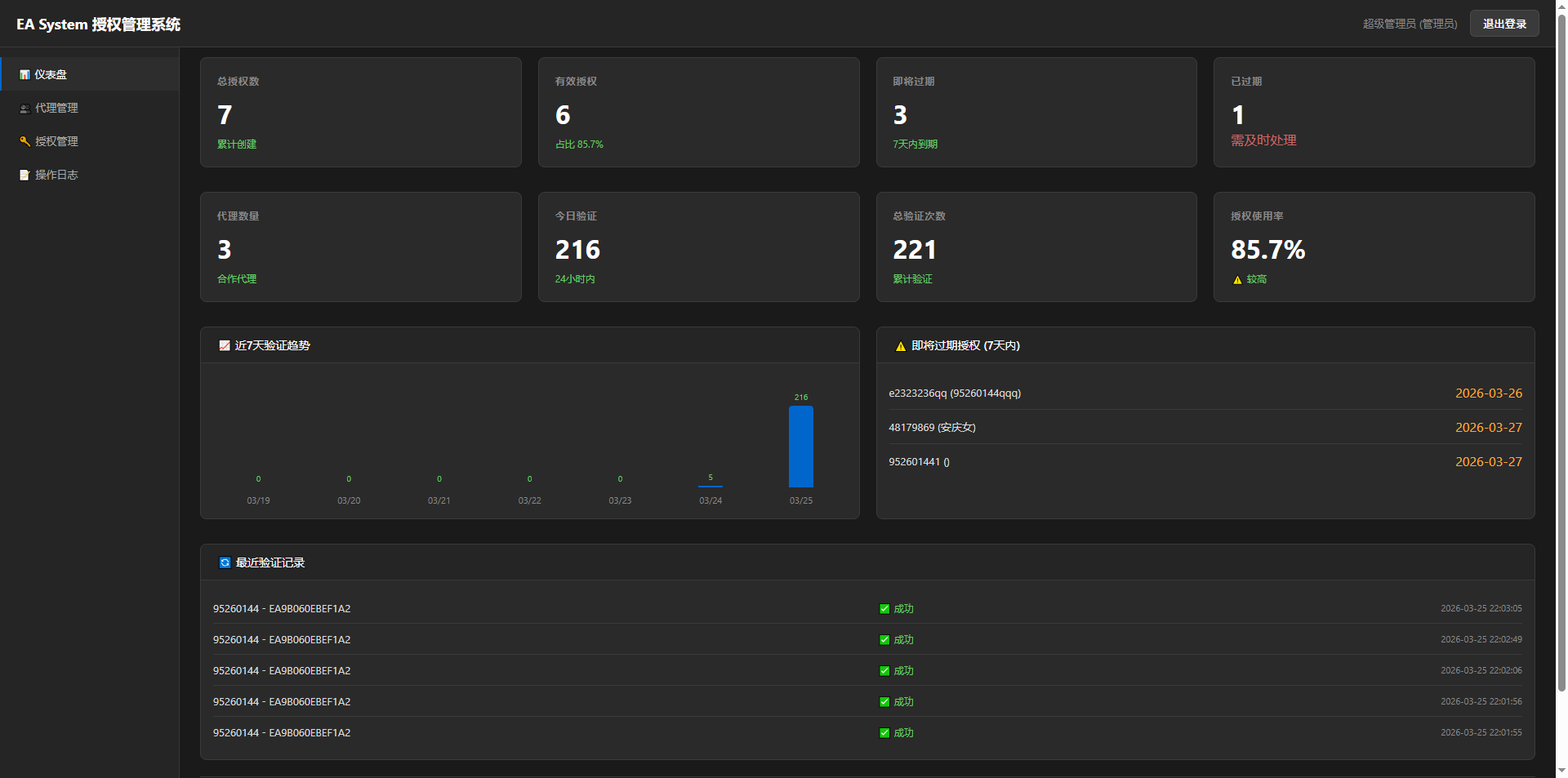Click the 2026-03-25 22:02:49 timestamp
1568x778 pixels.
[1481, 640]
